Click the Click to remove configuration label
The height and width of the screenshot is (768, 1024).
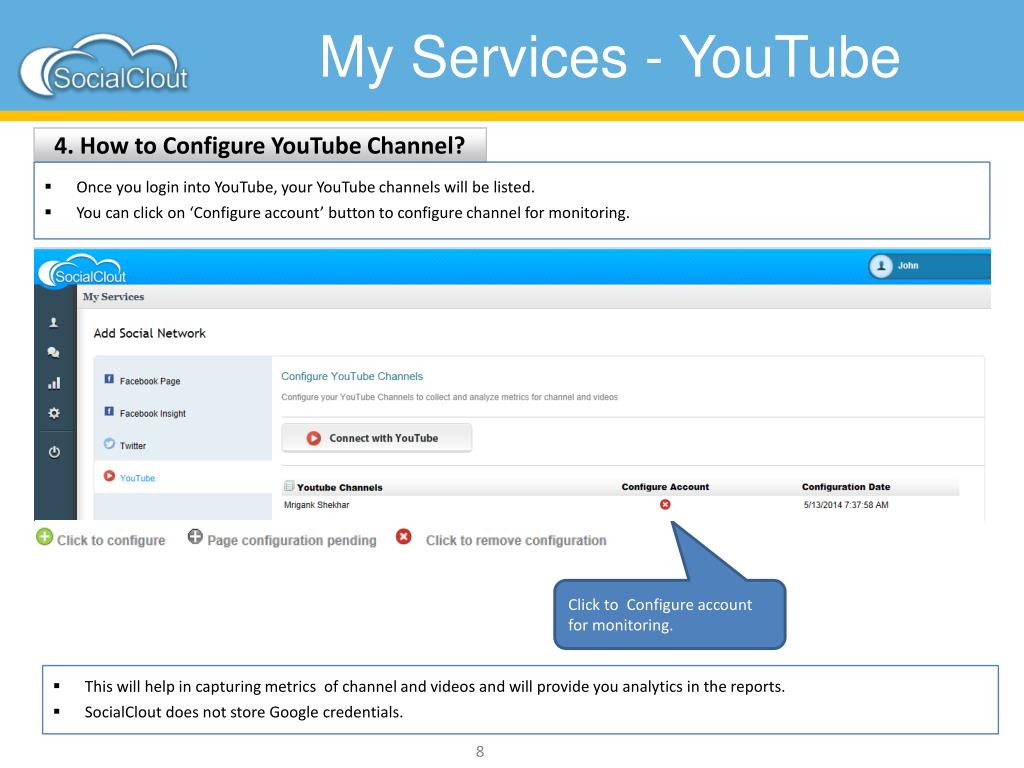tap(516, 540)
